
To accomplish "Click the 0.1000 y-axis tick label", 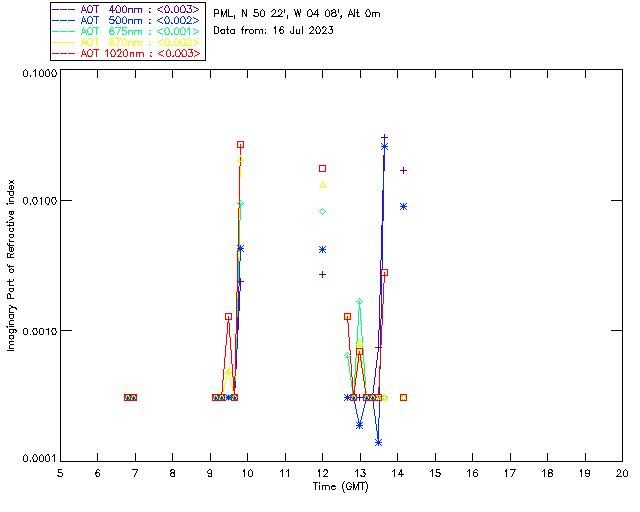I will [40, 73].
